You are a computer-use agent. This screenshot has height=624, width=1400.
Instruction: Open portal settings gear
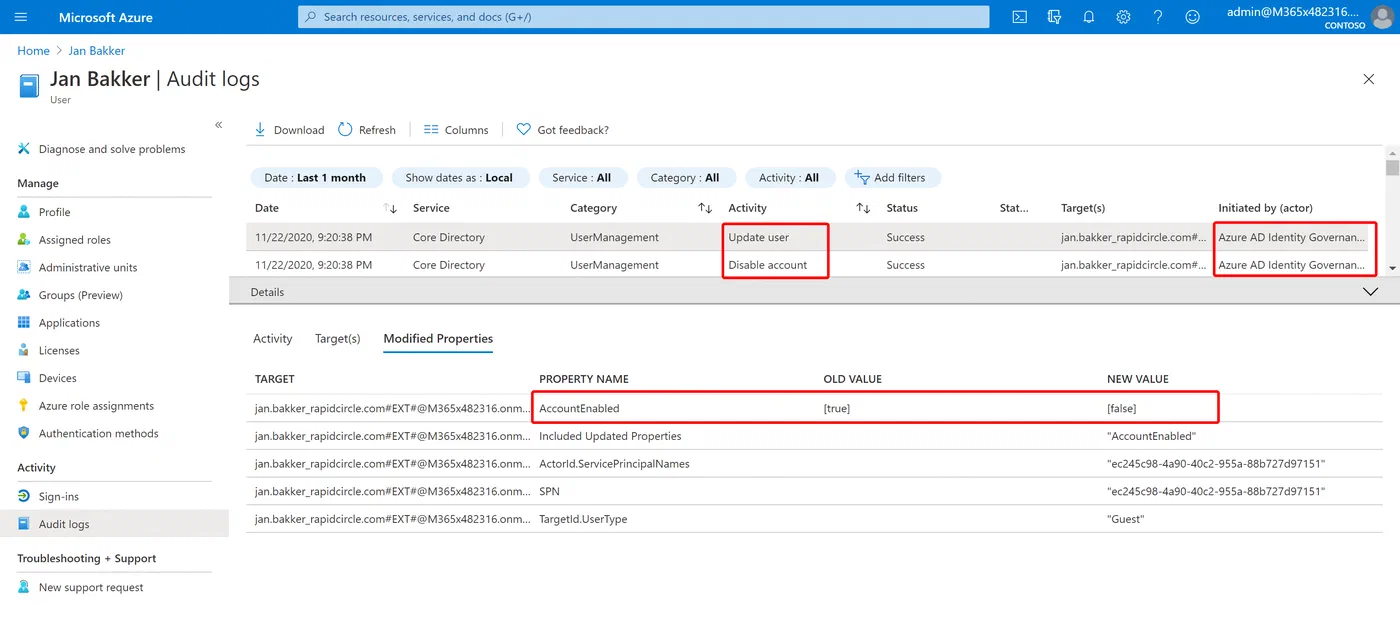point(1123,17)
